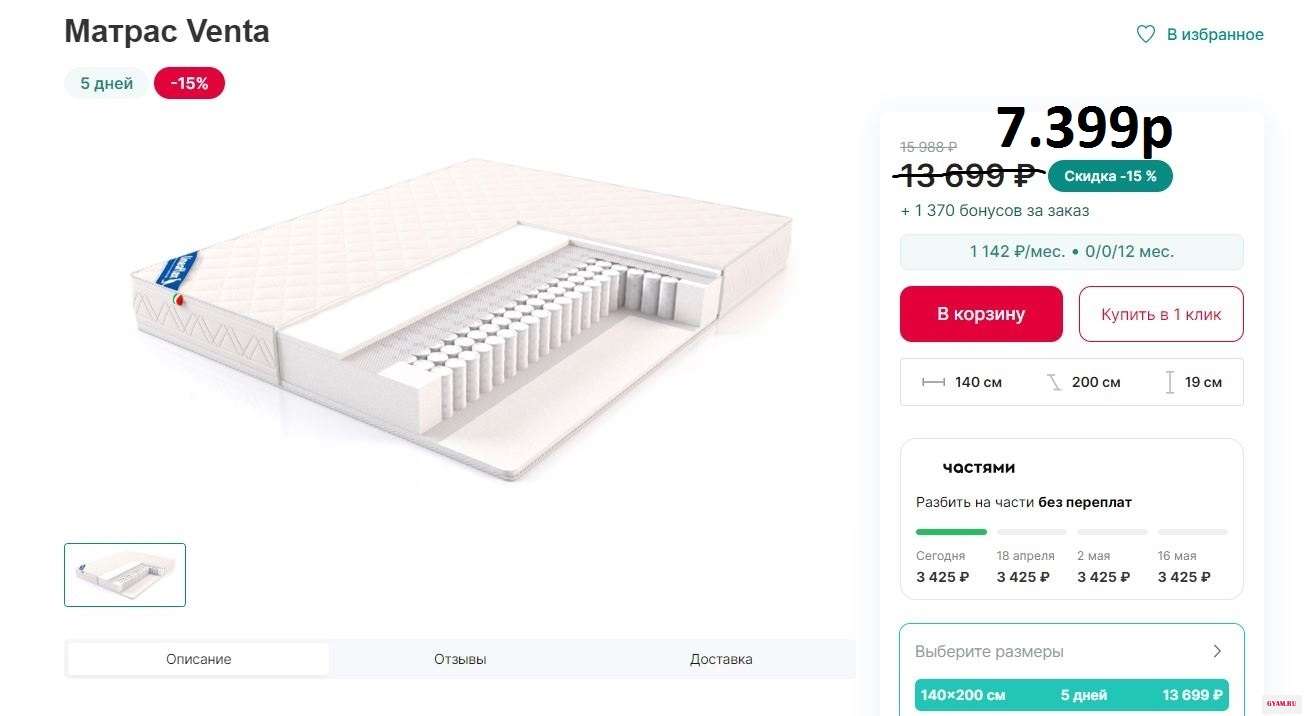Switch to the Описание tab
Image resolution: width=1306 pixels, height=716 pixels.
tap(198, 659)
